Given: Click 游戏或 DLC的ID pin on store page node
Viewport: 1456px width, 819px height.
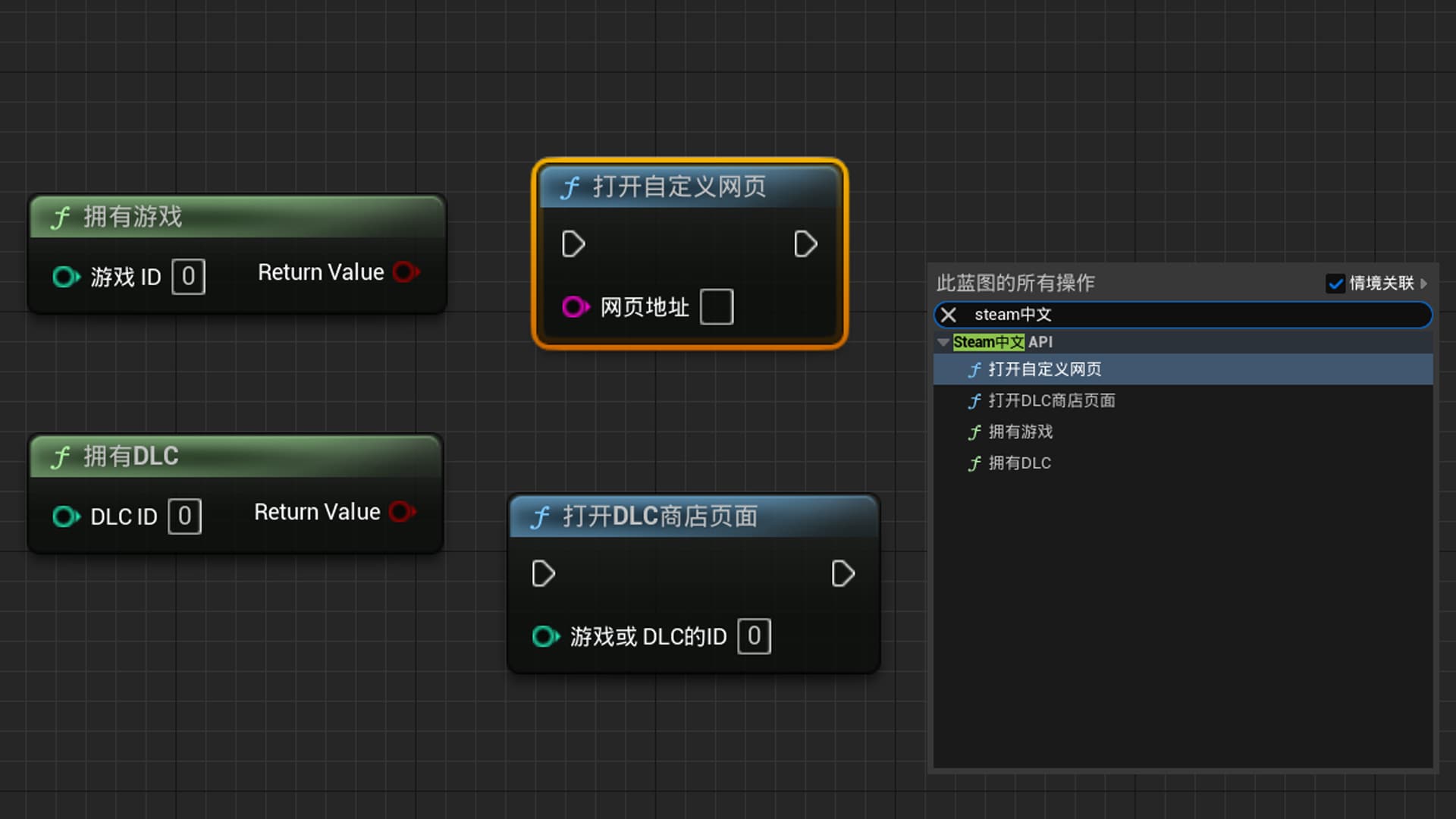Looking at the screenshot, I should coord(545,637).
